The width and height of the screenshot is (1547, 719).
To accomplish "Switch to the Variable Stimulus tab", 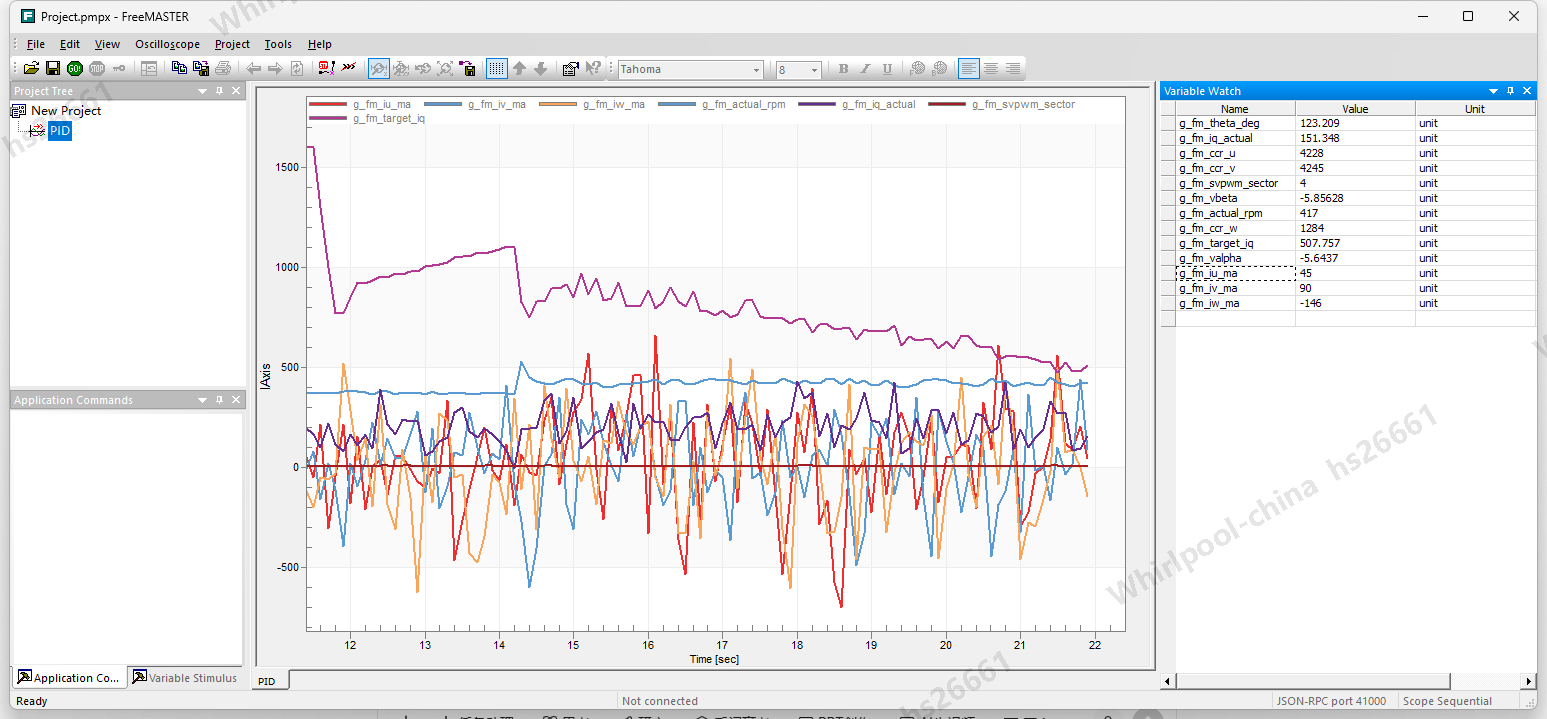I will 184,678.
